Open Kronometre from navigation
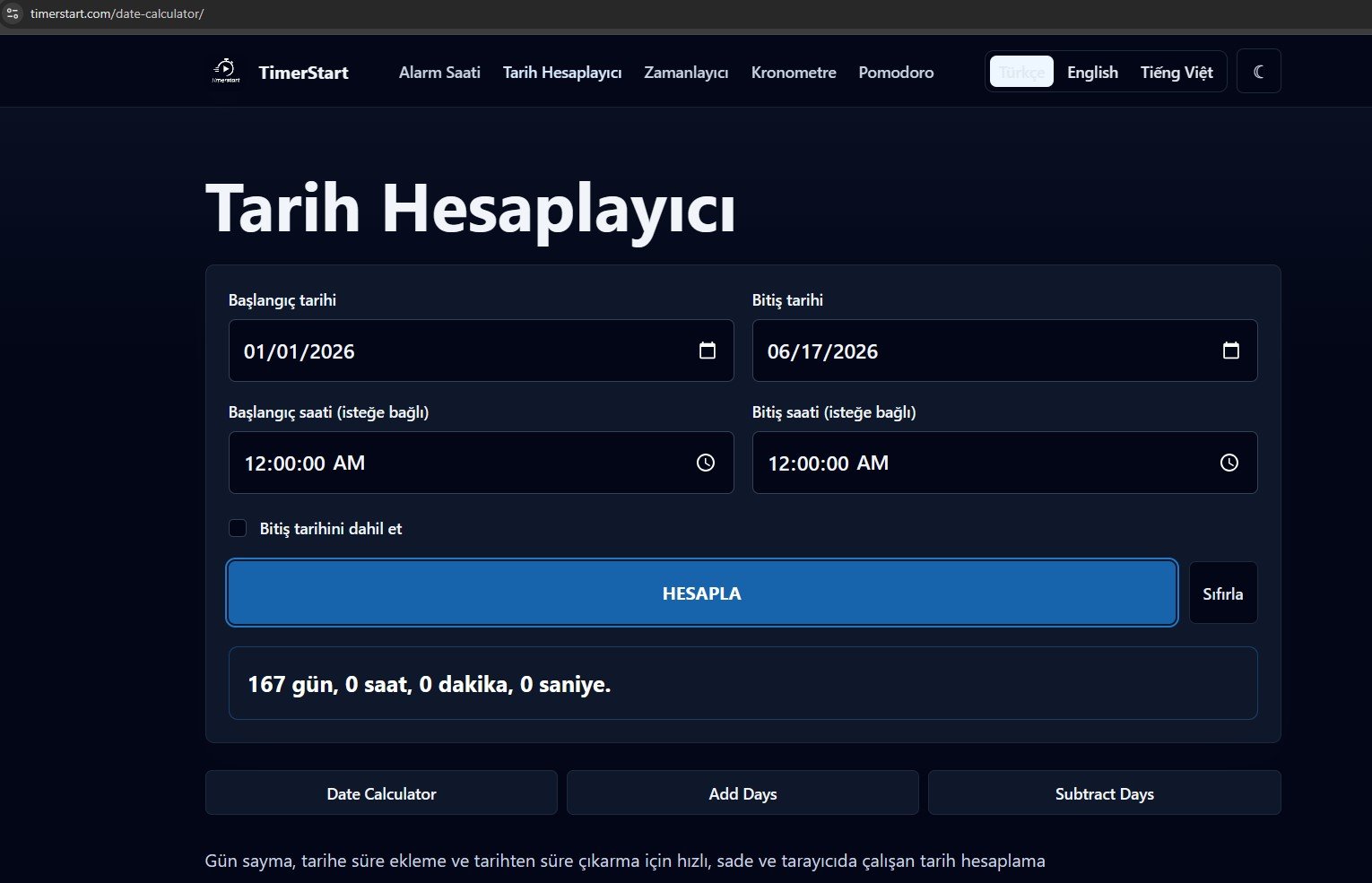Viewport: 1372px width, 883px height. pos(794,73)
